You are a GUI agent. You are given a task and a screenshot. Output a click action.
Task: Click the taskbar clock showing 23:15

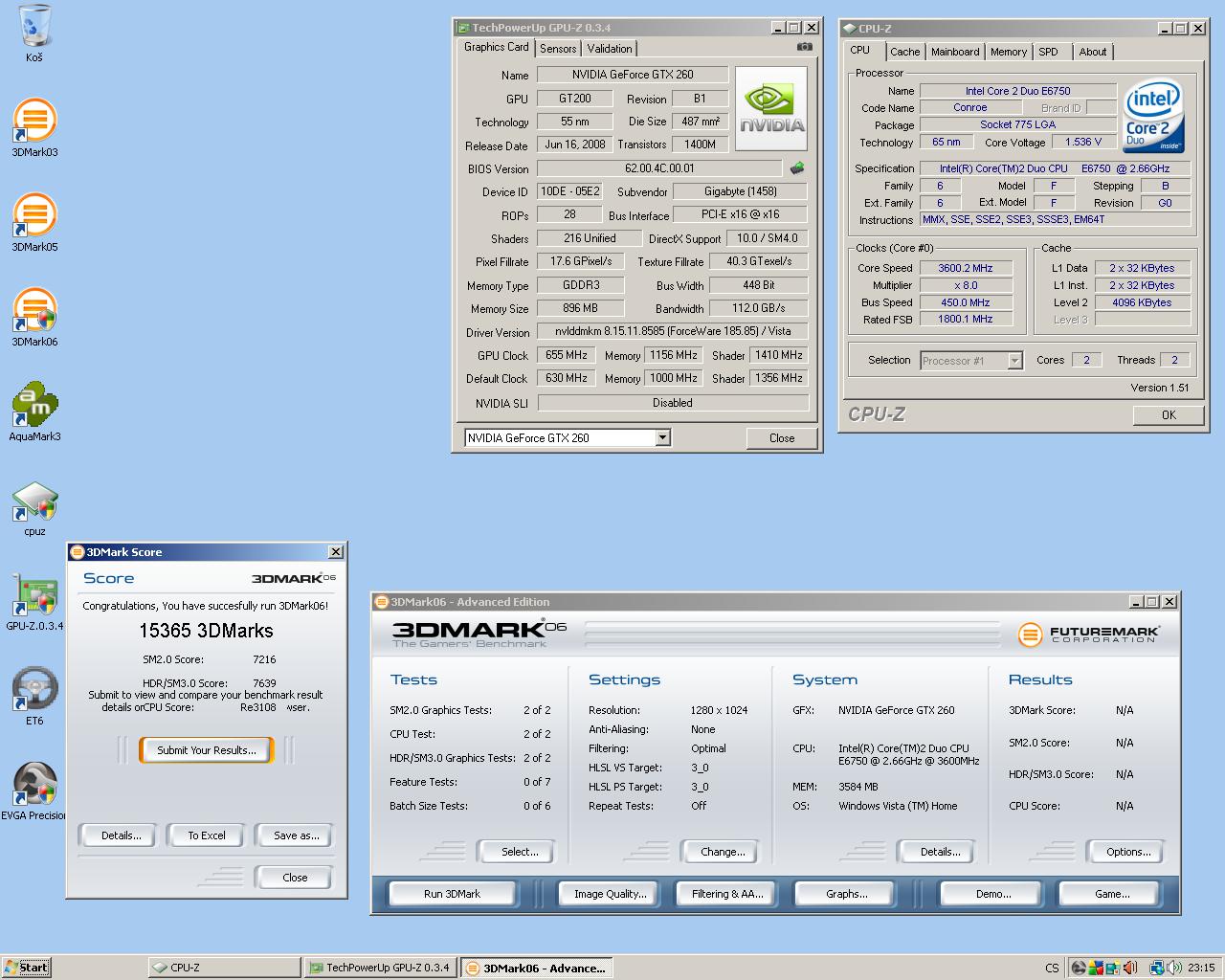[1201, 968]
